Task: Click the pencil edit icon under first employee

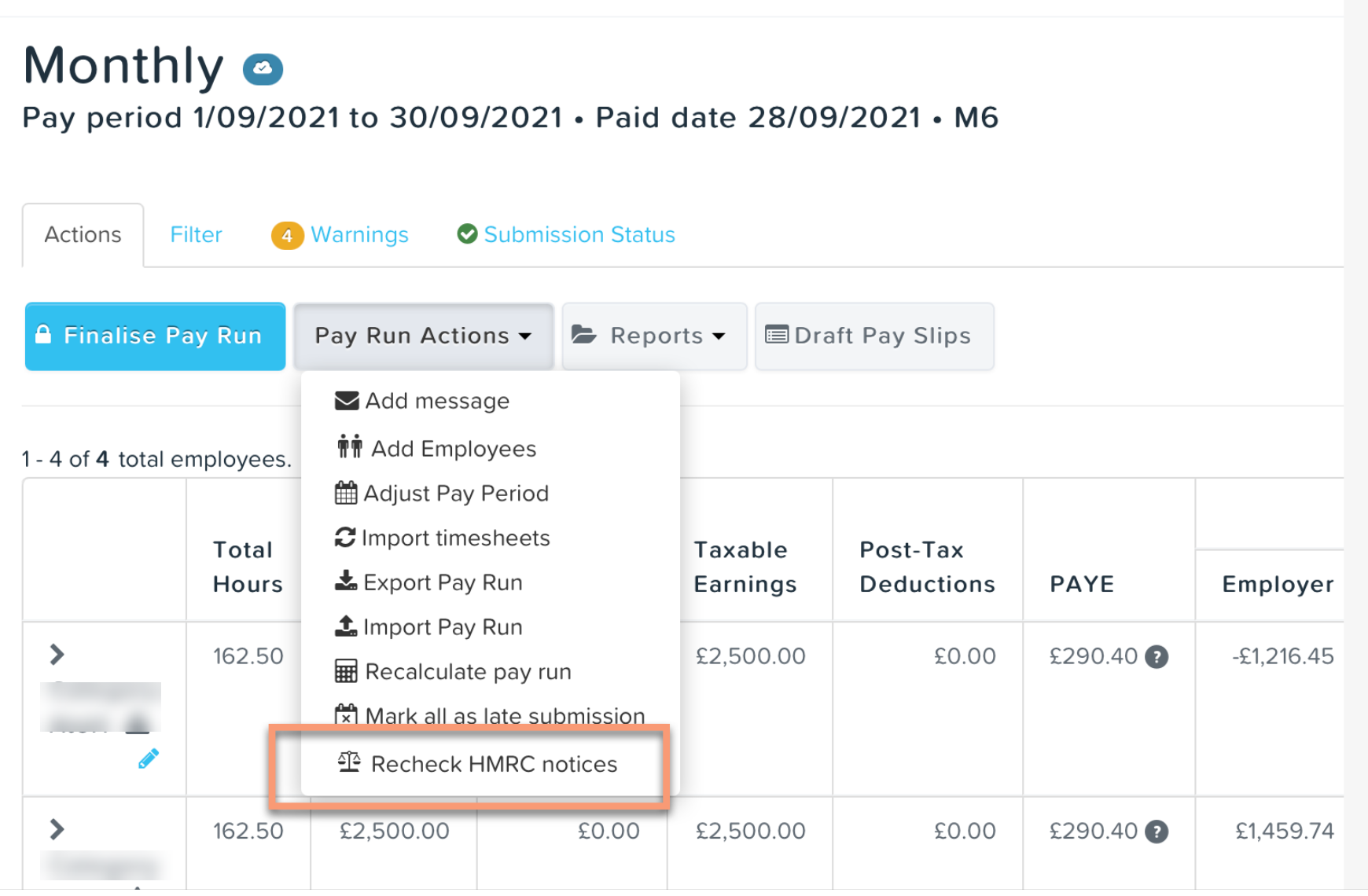Action: 149,758
